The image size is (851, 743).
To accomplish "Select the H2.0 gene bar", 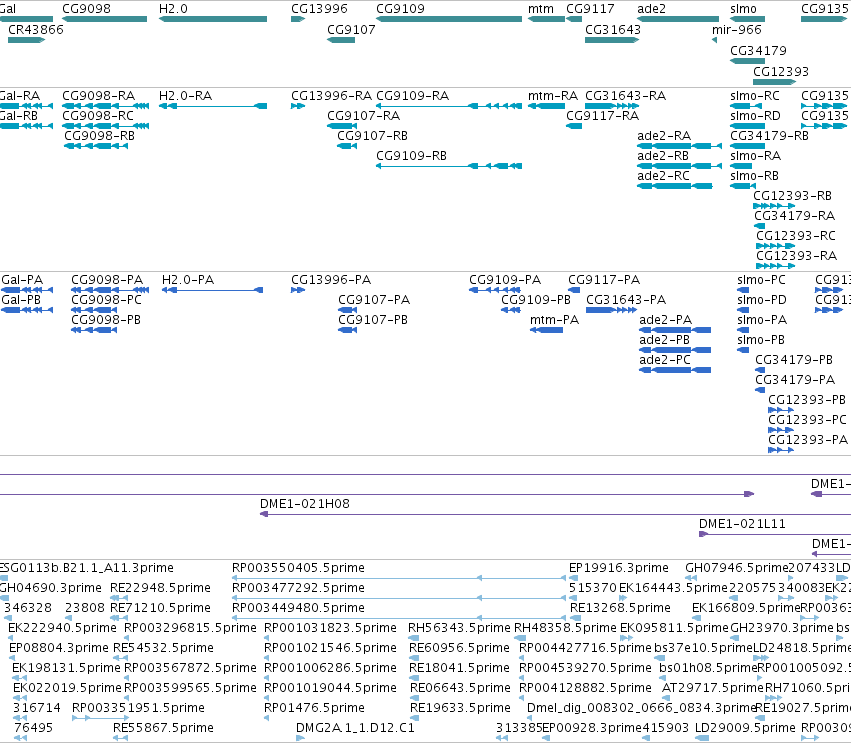I will click(x=213, y=19).
